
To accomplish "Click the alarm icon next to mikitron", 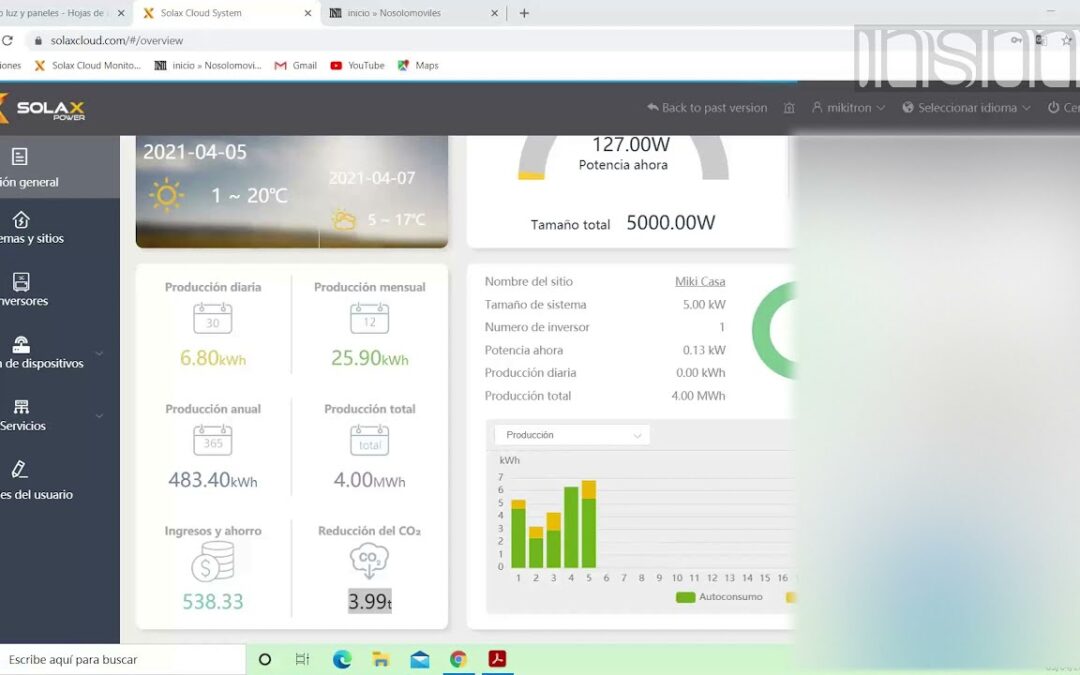I will coord(789,108).
